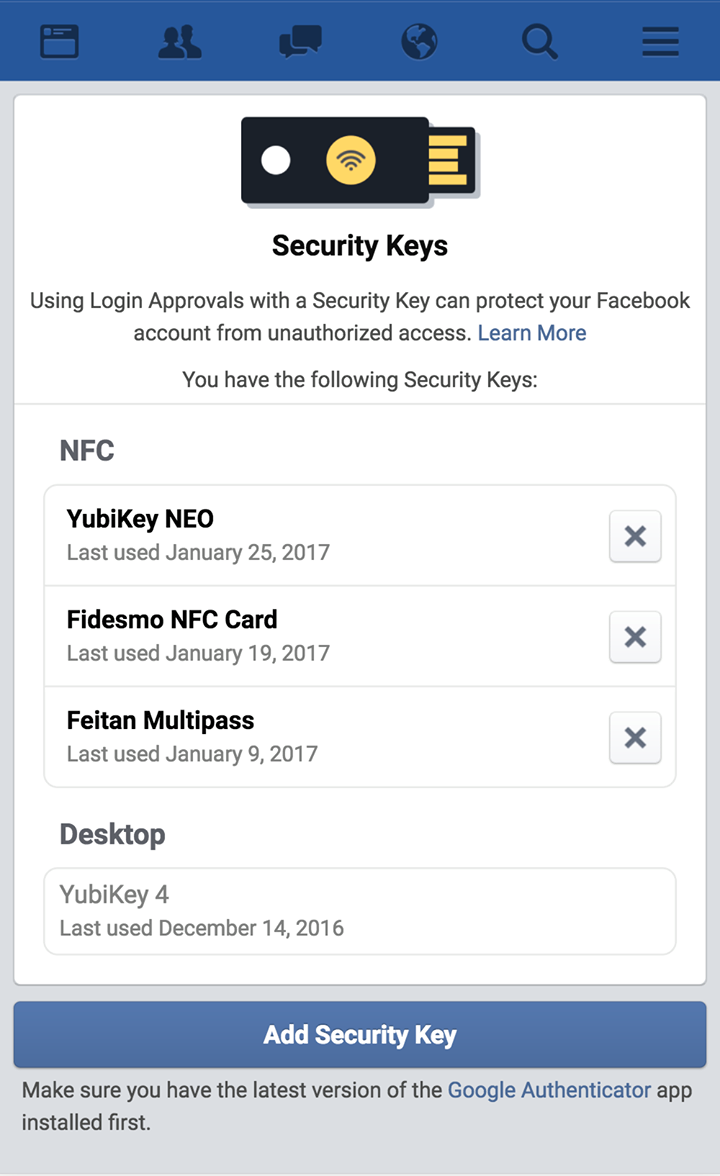The image size is (720, 1176).
Task: Check notifications via the globe icon
Action: click(x=419, y=41)
